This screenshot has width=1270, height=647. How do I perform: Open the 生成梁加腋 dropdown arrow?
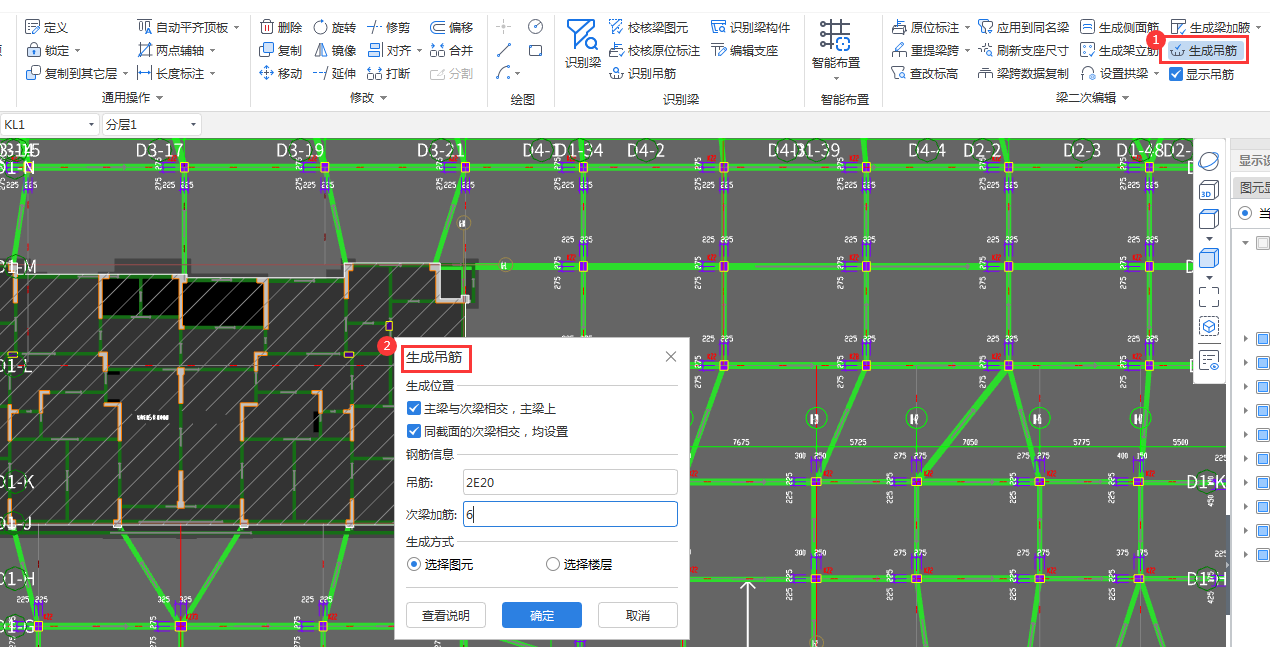[1256, 27]
